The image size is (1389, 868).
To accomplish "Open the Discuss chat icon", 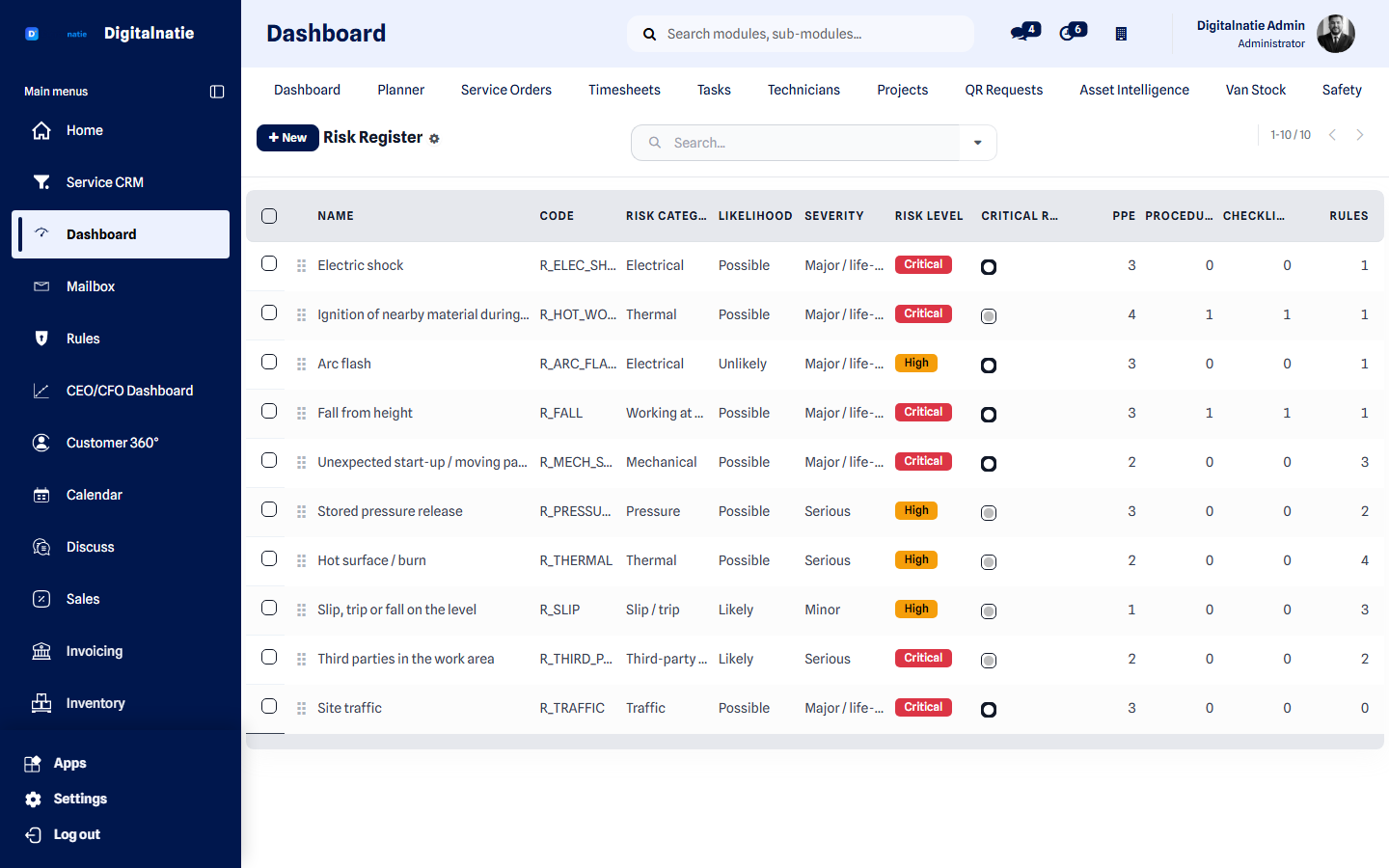I will [x=41, y=547].
